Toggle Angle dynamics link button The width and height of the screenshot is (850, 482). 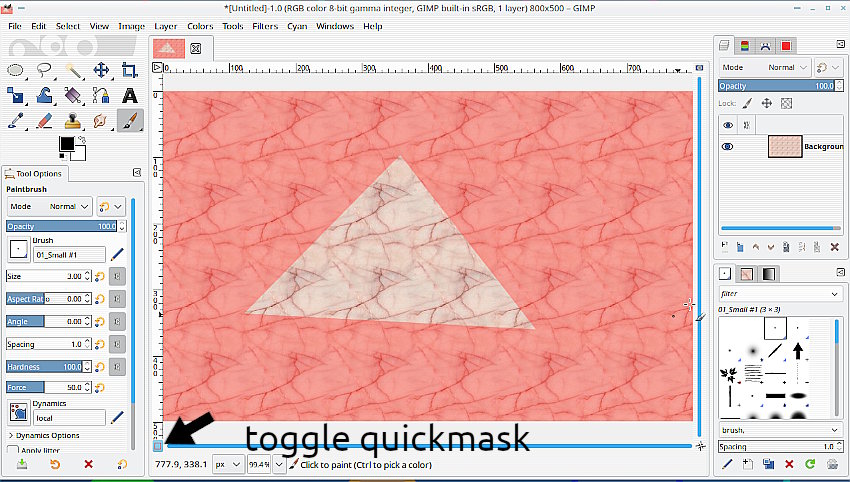[117, 322]
